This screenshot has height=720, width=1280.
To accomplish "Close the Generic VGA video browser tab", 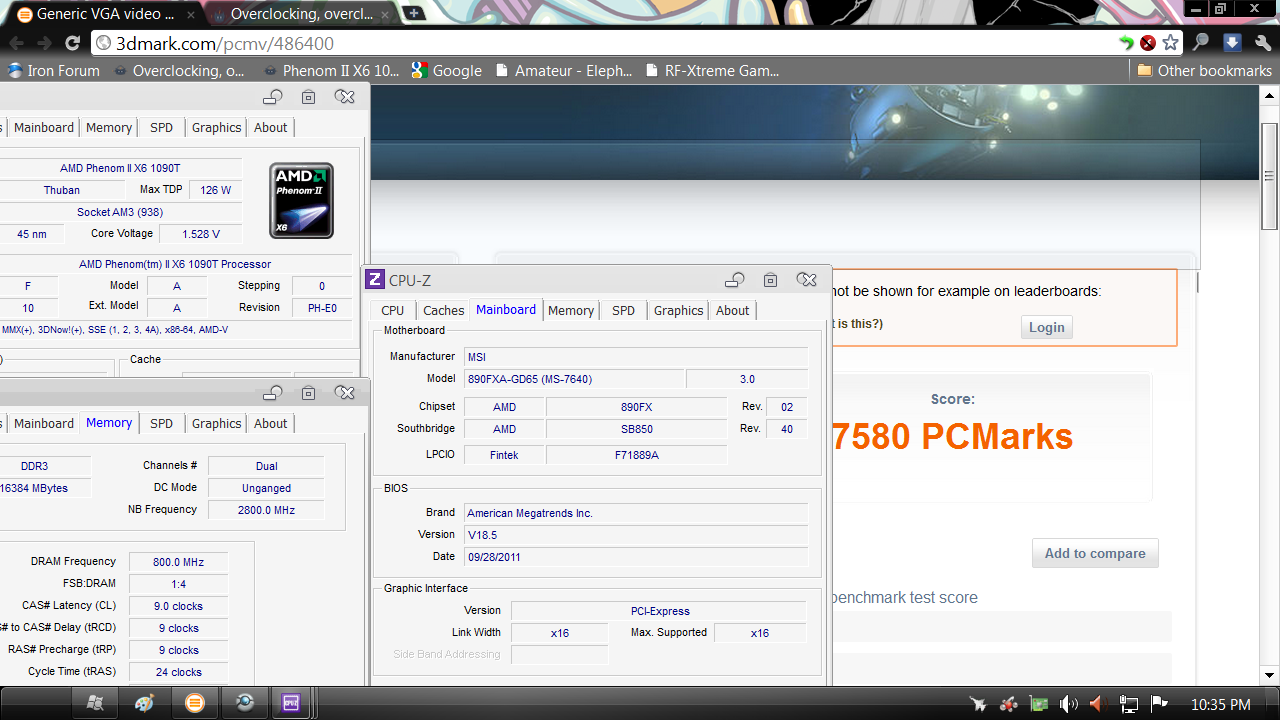I will tap(192, 15).
